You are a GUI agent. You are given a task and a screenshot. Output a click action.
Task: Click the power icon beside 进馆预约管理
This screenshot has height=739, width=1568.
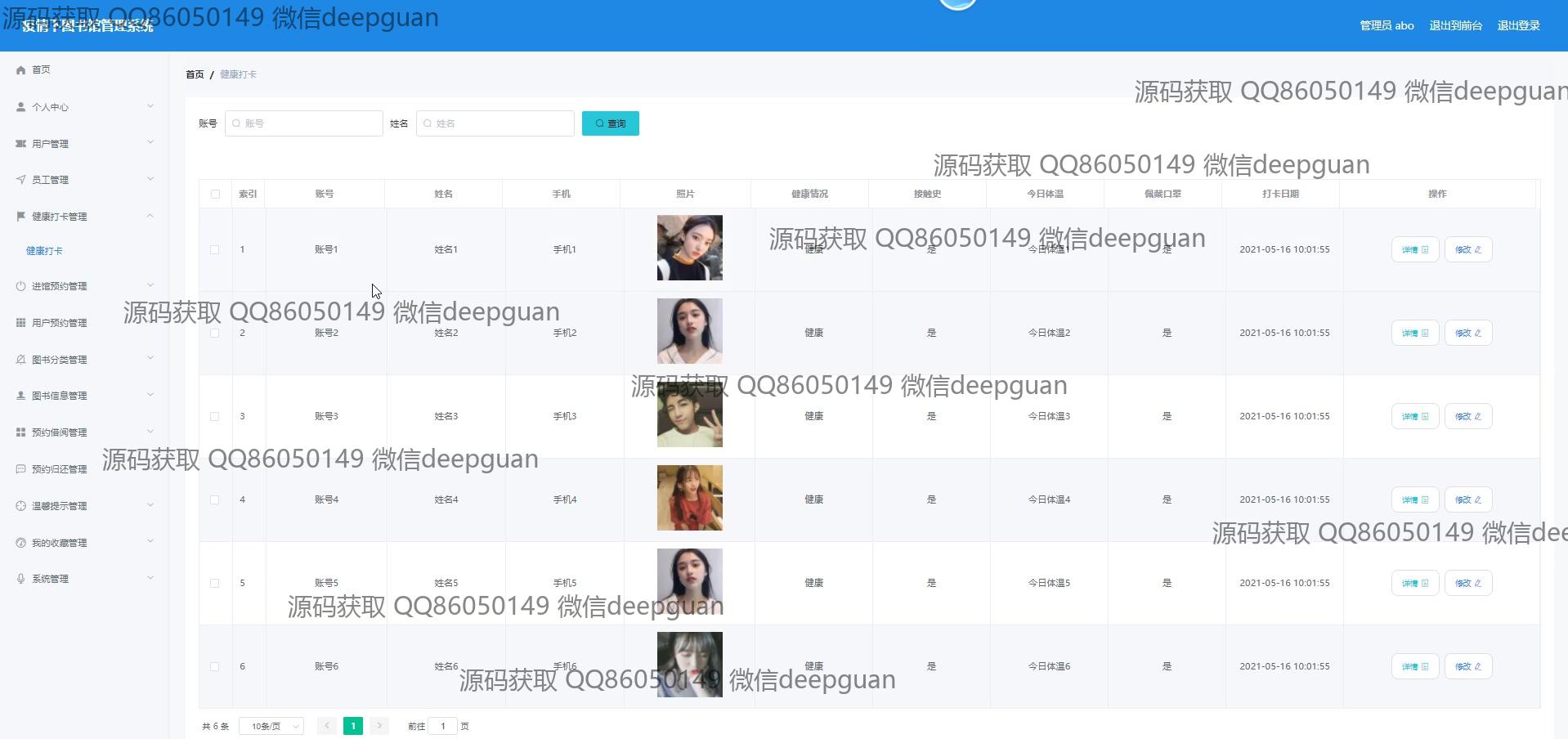point(21,286)
